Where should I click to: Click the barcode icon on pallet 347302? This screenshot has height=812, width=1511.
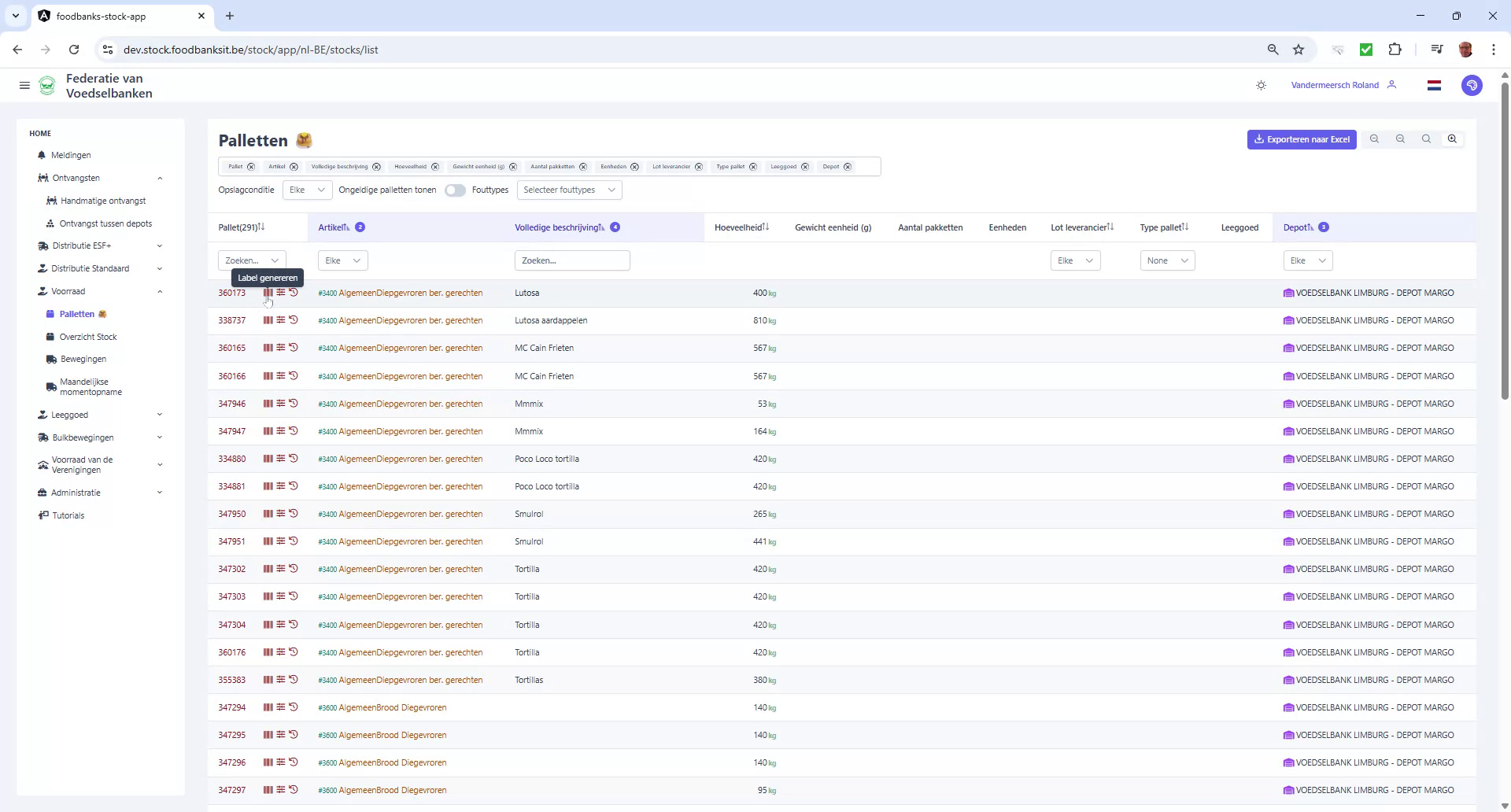point(268,568)
